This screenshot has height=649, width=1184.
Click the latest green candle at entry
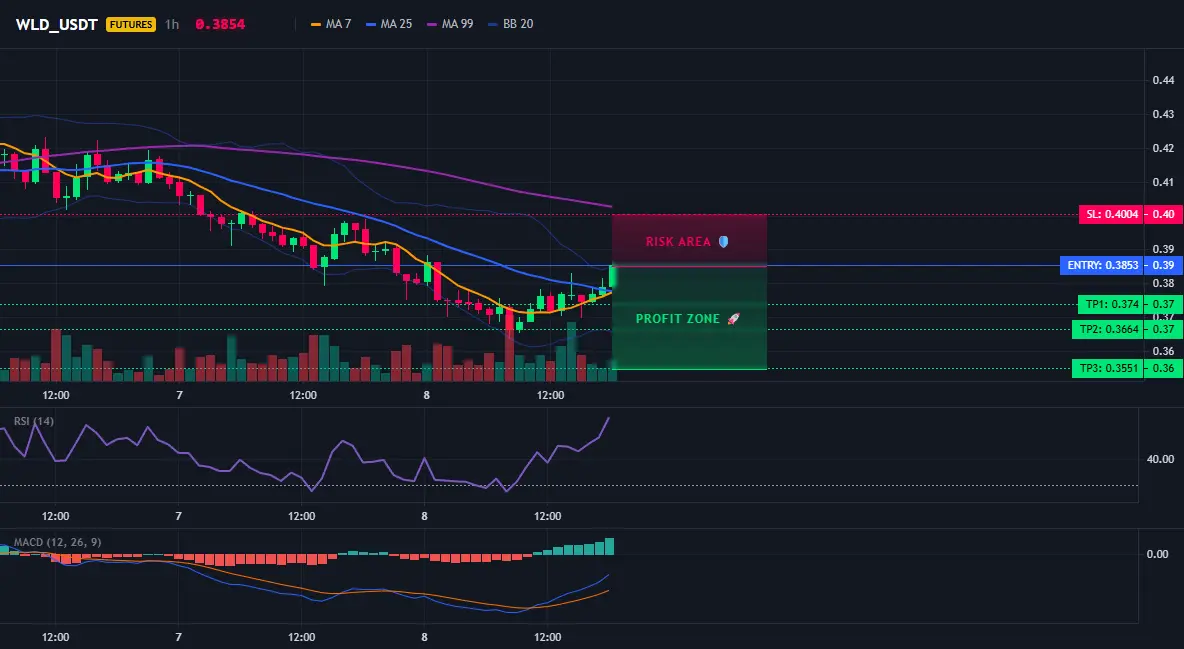tap(612, 277)
